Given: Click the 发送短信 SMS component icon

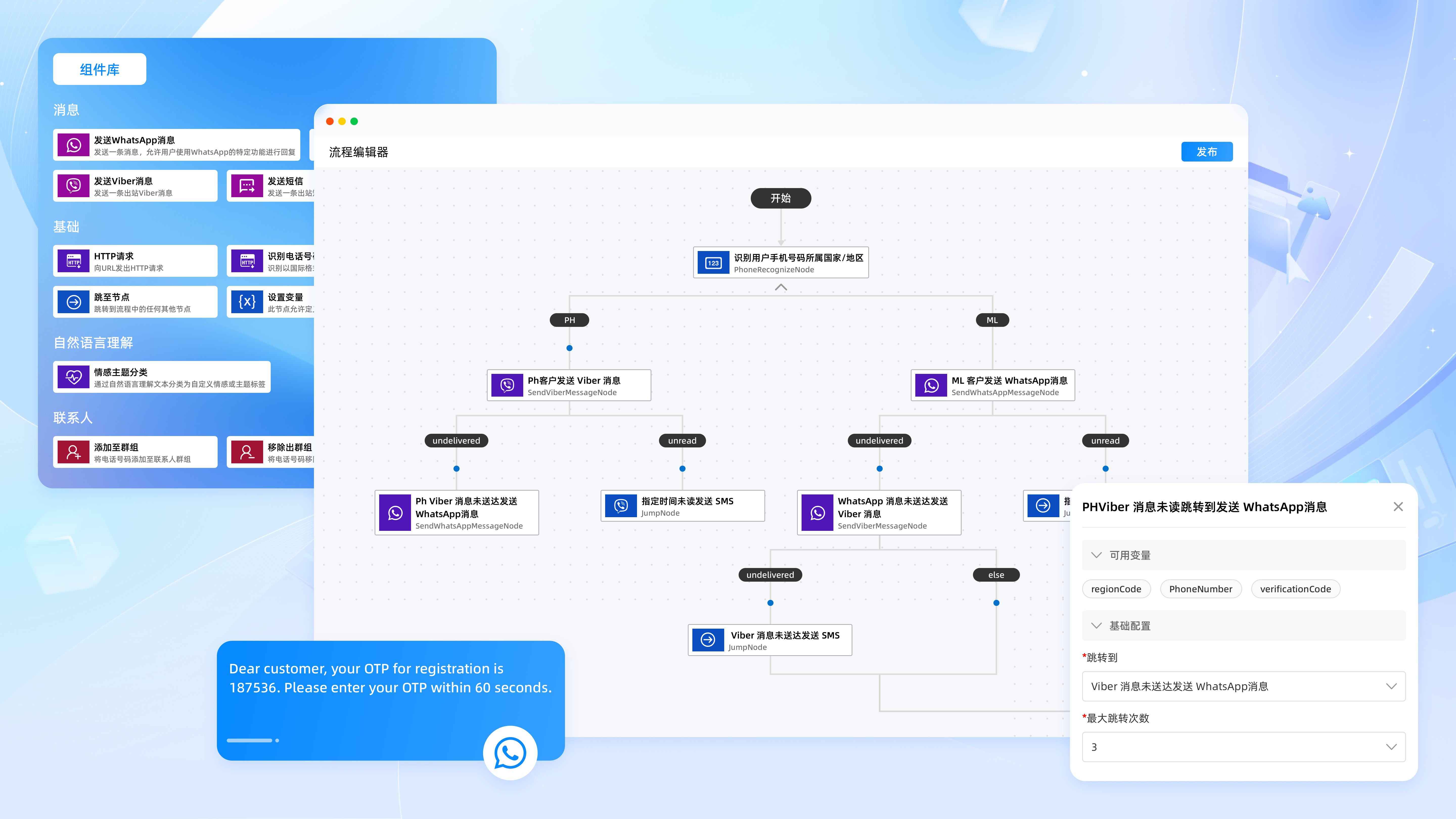Looking at the screenshot, I should pos(247,186).
